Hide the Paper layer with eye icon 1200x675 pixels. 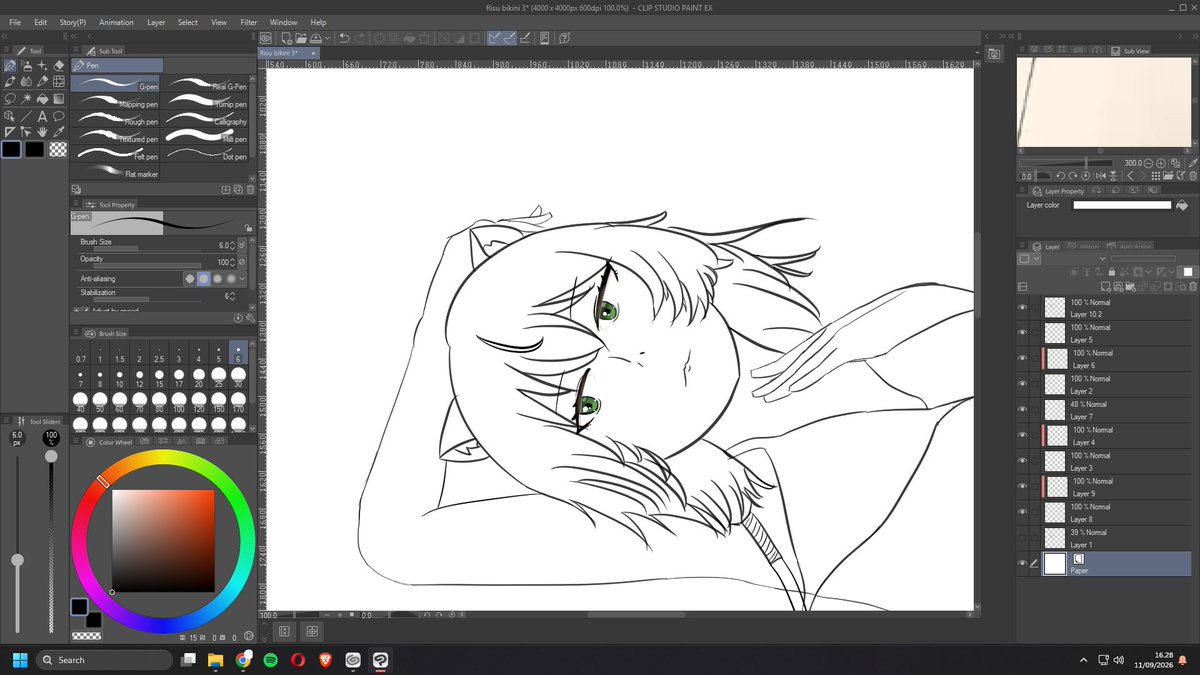click(x=1022, y=563)
